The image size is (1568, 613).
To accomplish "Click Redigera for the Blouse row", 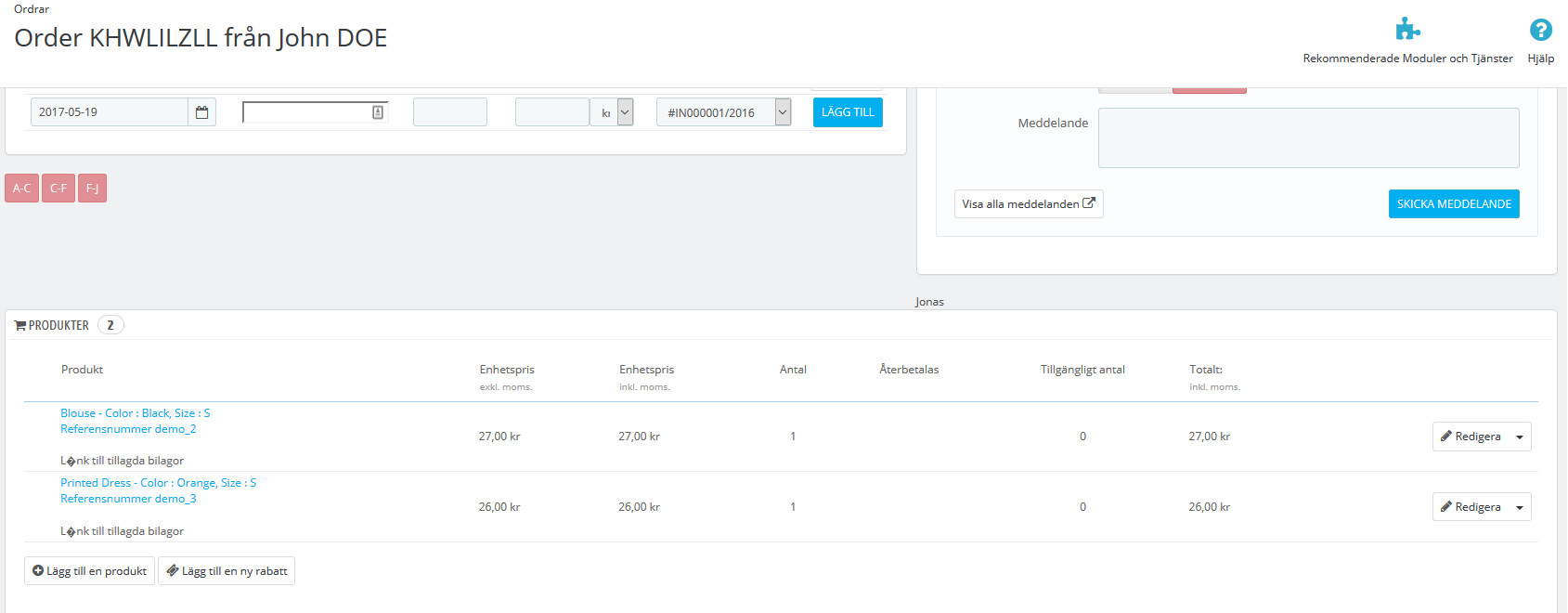I will click(x=1471, y=437).
